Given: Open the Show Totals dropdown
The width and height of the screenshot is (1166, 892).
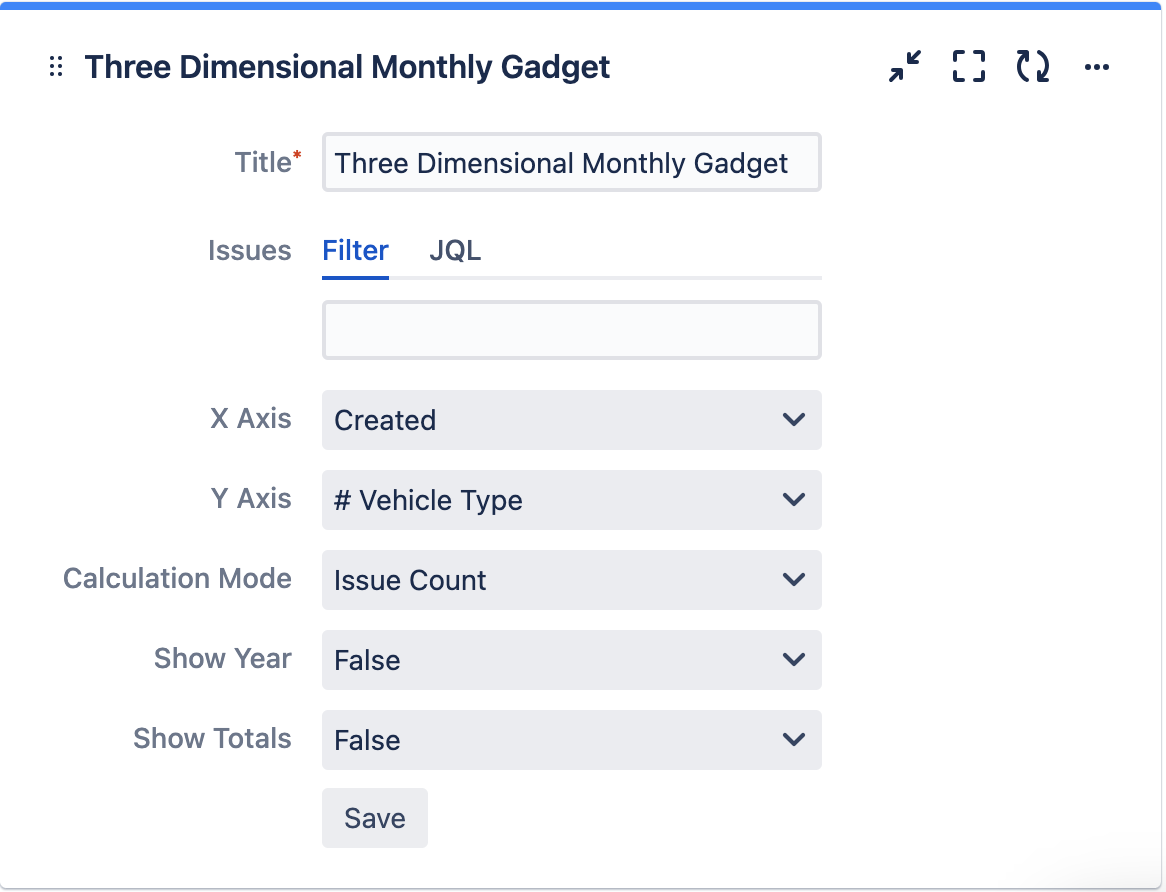Looking at the screenshot, I should pyautogui.click(x=571, y=740).
